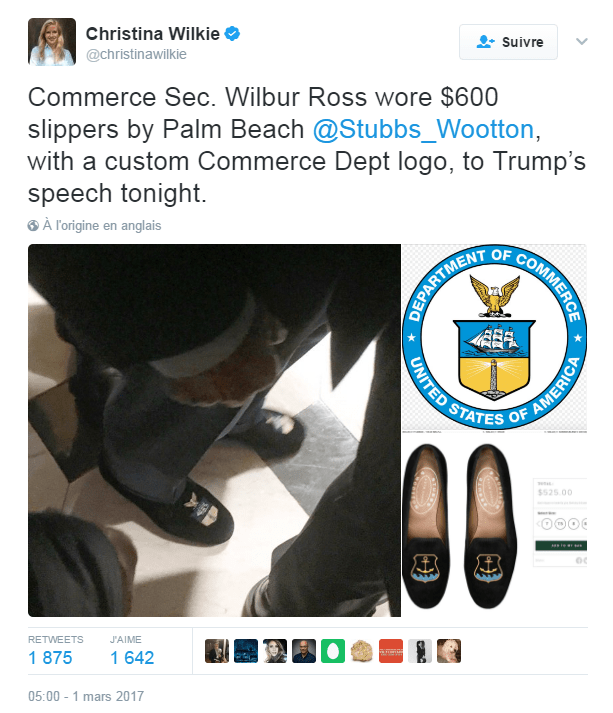Click the last avatar in likers row
This screenshot has height=713, width=613.
pyautogui.click(x=449, y=651)
